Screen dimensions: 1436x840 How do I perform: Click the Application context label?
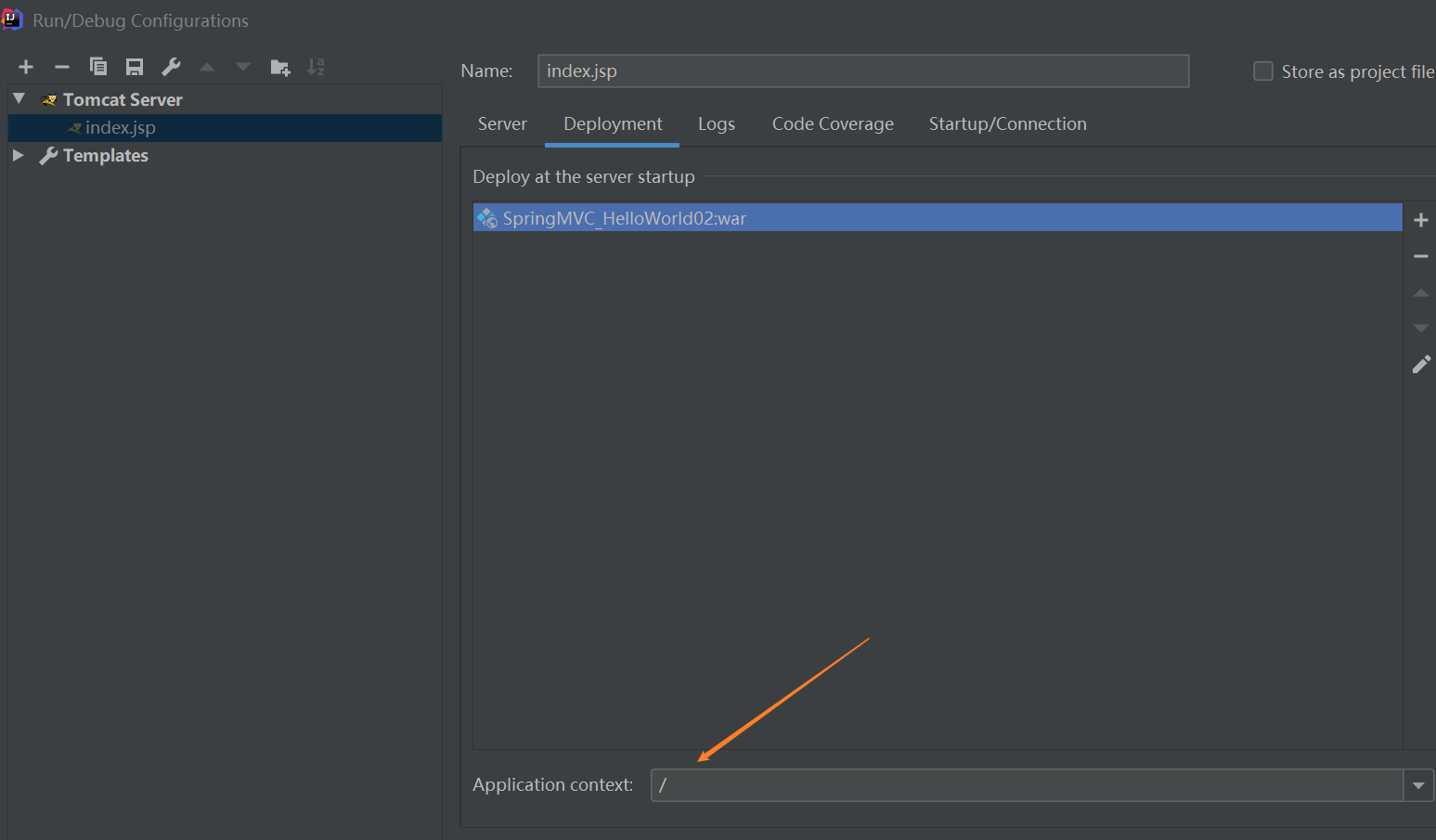coord(553,785)
